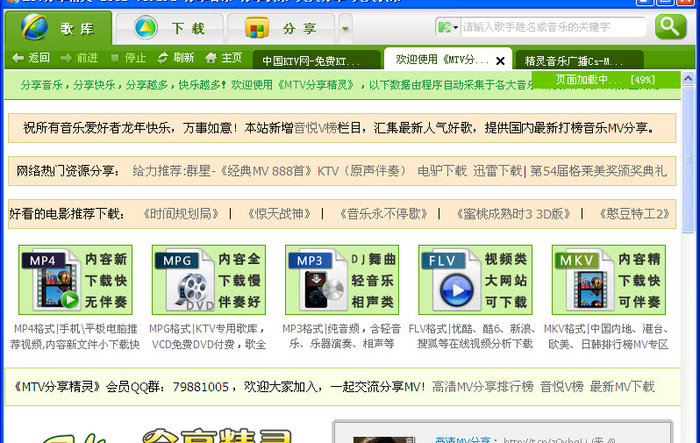
Task: Click the 页面加载中 [49%] loading progress indicator
Action: 605,80
